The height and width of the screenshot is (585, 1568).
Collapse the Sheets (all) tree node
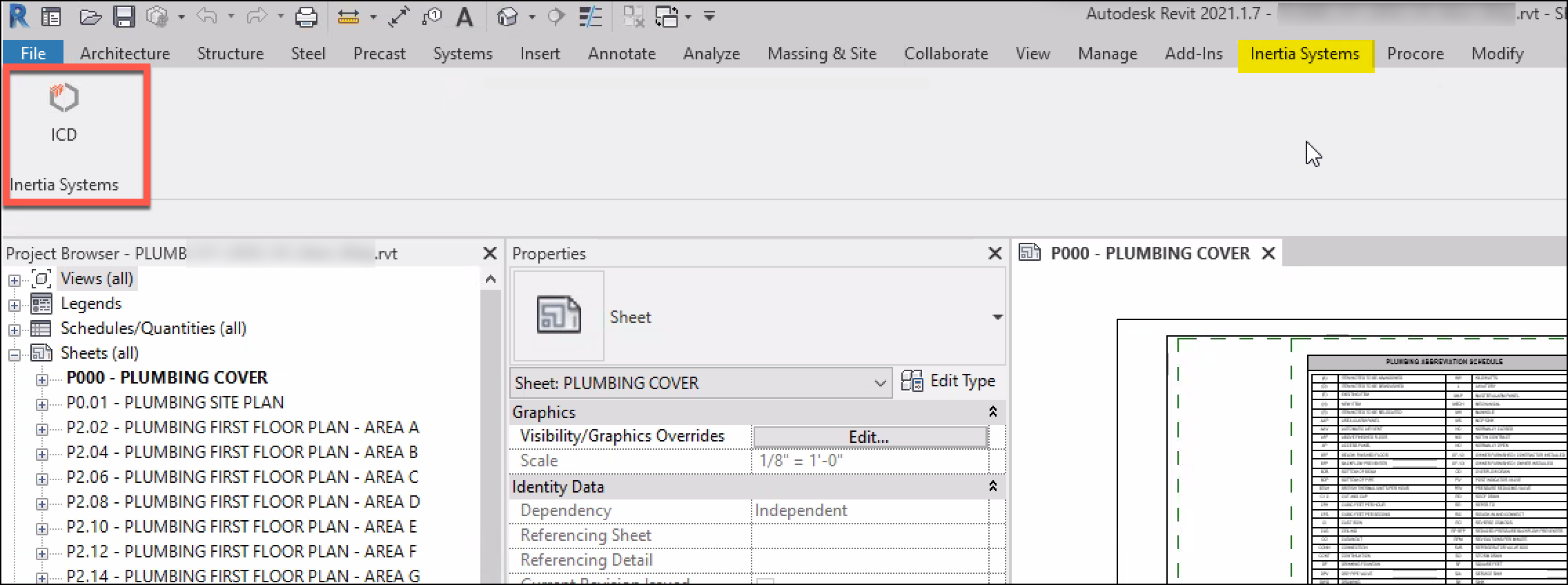14,355
